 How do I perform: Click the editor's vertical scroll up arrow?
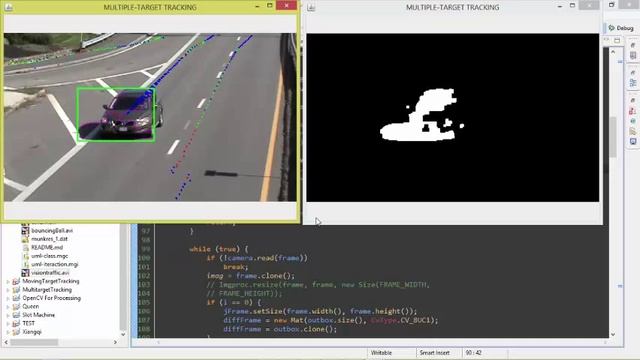tap(613, 52)
